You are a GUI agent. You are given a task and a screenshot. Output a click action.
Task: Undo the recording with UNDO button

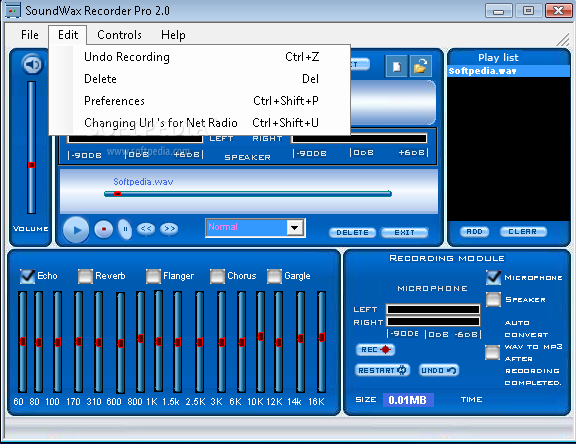point(439,370)
